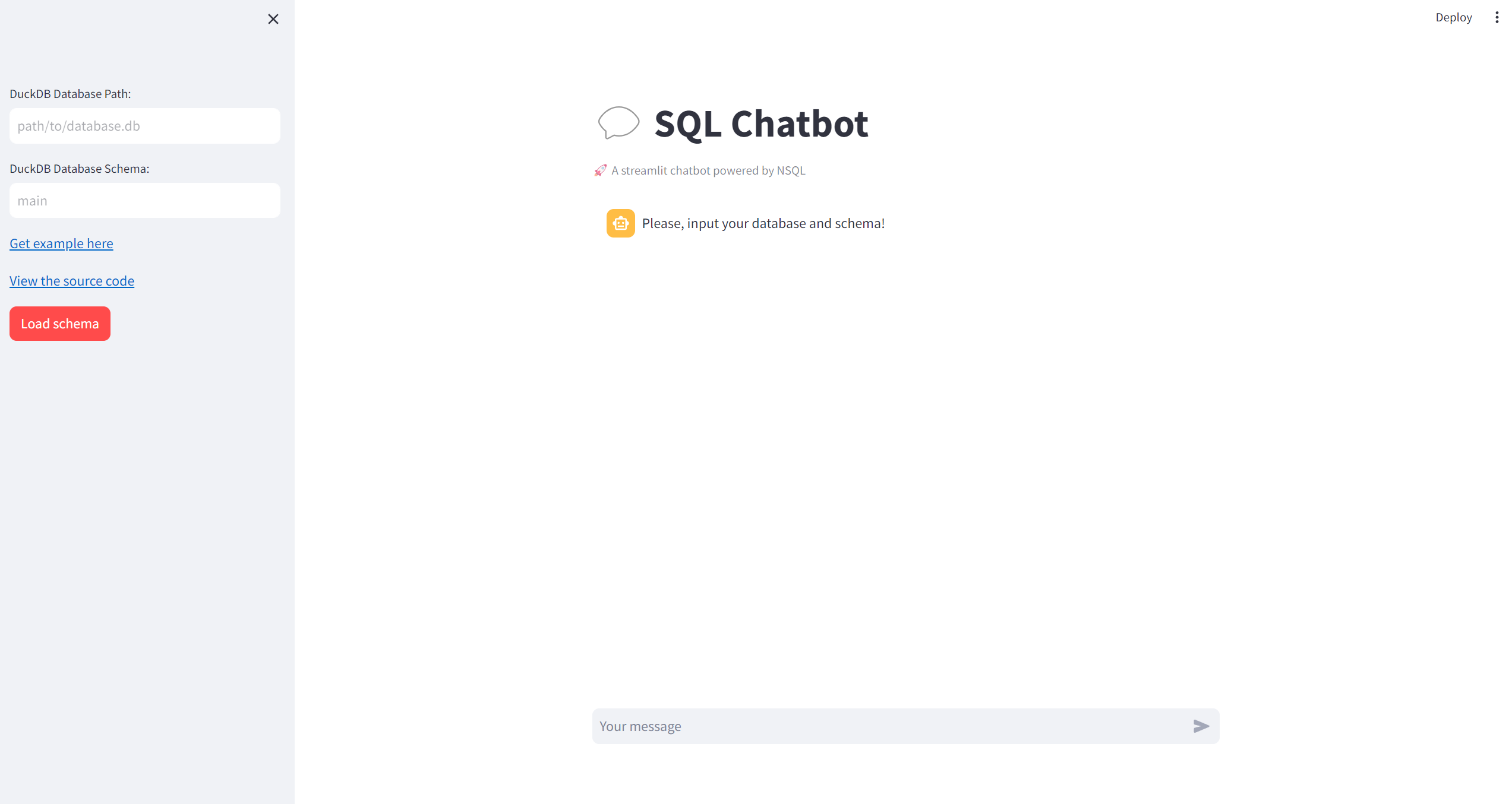Click the robot assistant avatar icon

coord(620,223)
